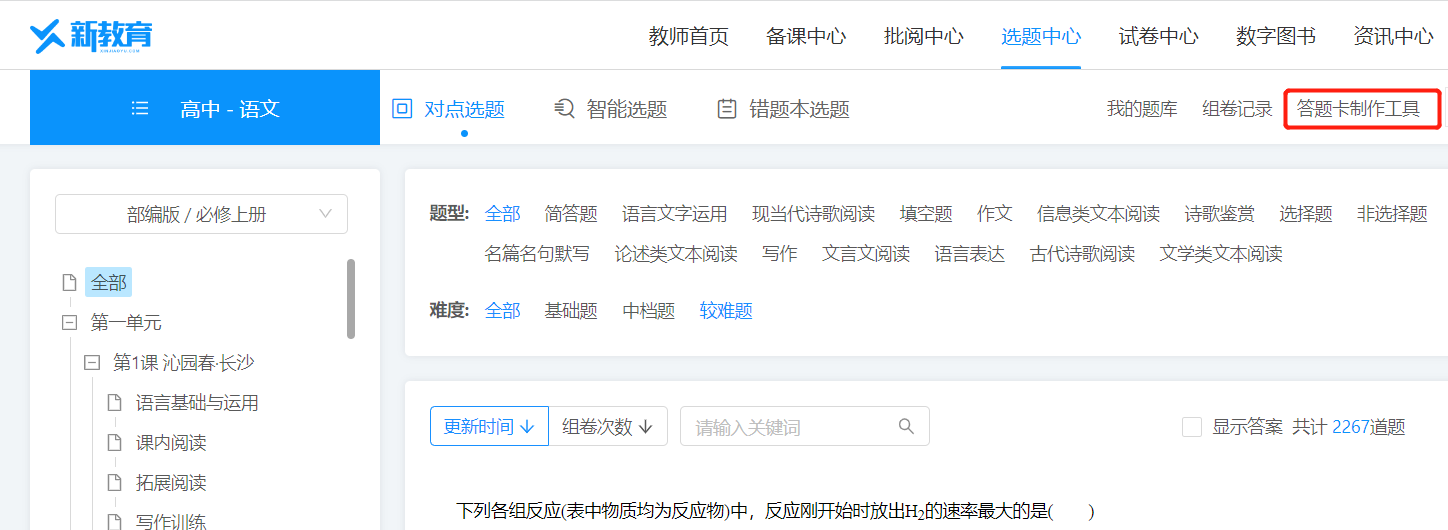Click the 新教育 logo
This screenshot has width=1448, height=530.
pyautogui.click(x=91, y=36)
